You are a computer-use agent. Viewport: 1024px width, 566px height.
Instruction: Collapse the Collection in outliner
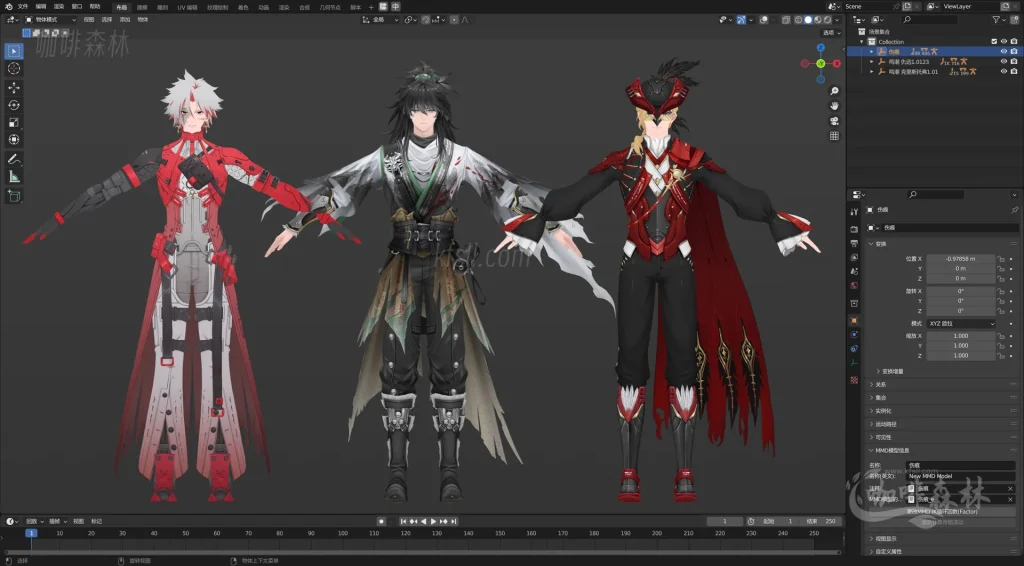862,41
